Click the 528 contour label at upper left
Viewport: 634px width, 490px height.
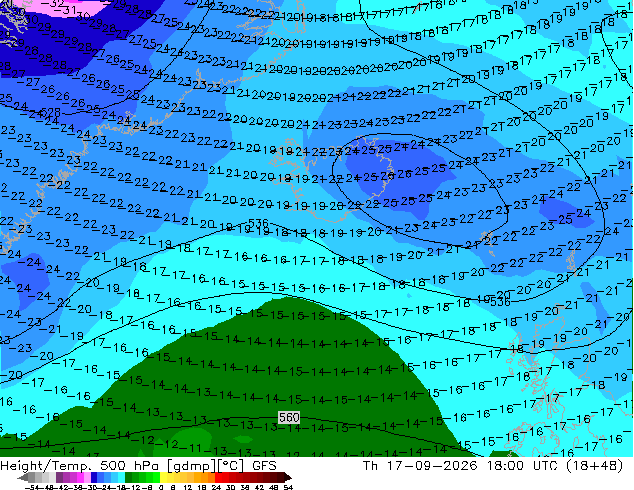(x=51, y=112)
